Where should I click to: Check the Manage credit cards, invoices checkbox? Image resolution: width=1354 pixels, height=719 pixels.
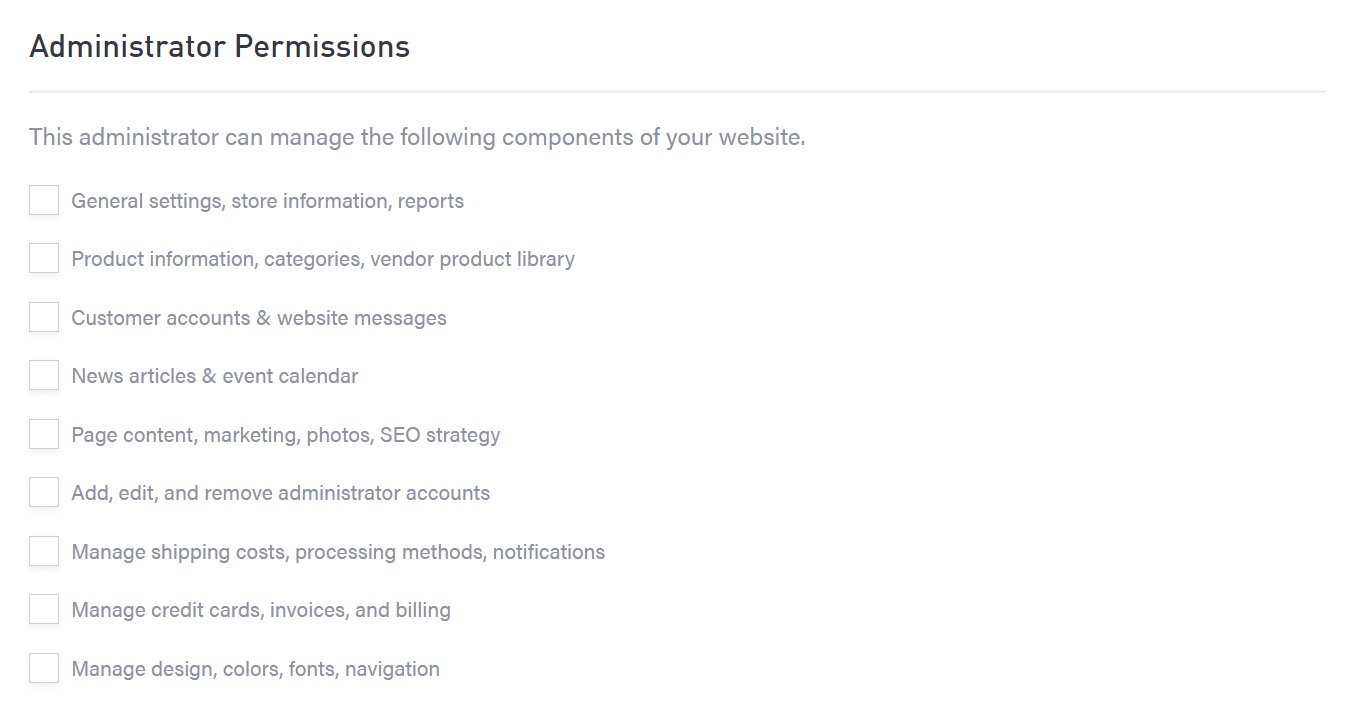tap(44, 610)
